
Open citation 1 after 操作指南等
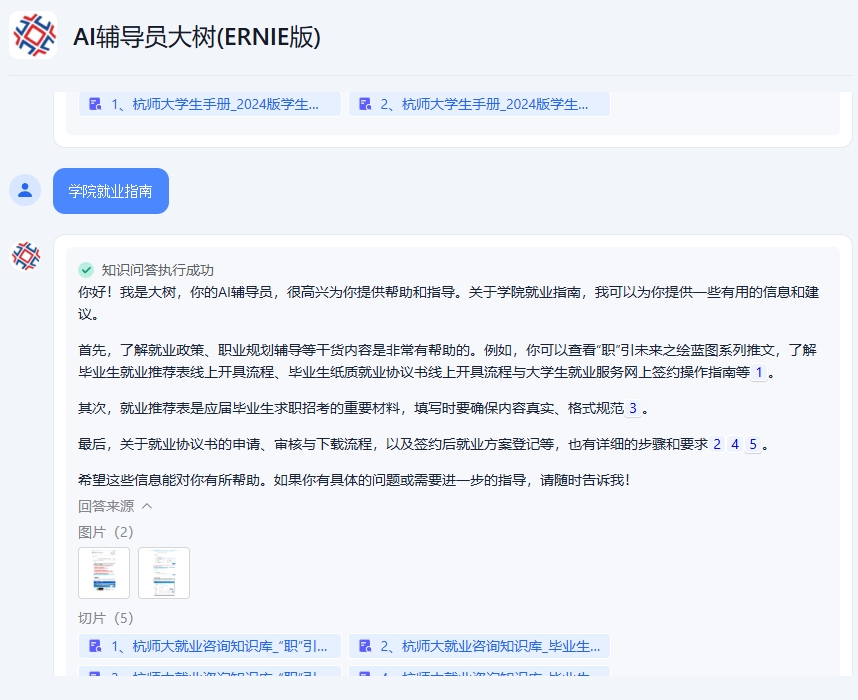(759, 372)
